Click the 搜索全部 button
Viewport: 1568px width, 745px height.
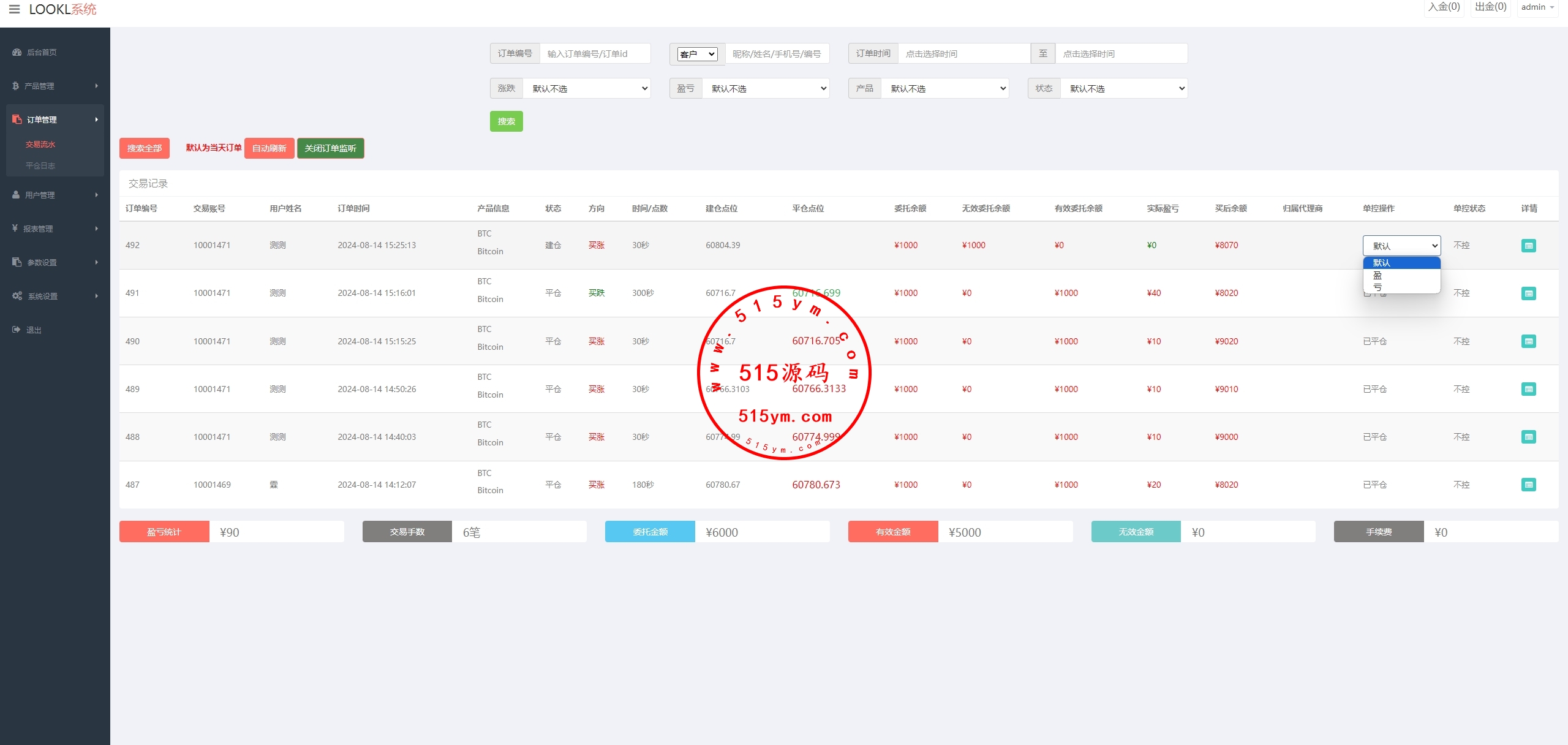point(144,148)
